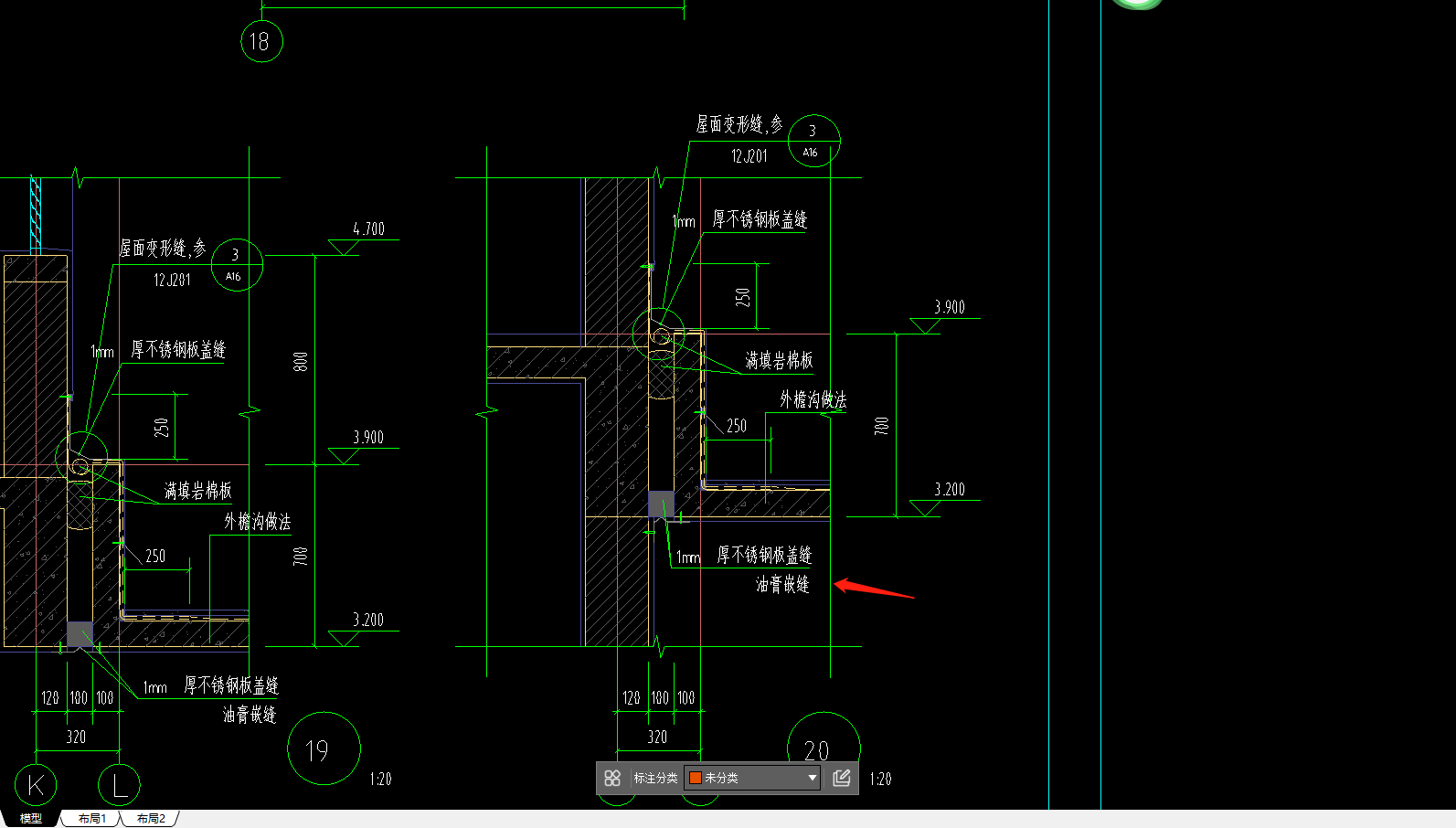Screen dimensions: 1456x828
Task: Click the 800 vertical dimension text
Action: point(301,362)
